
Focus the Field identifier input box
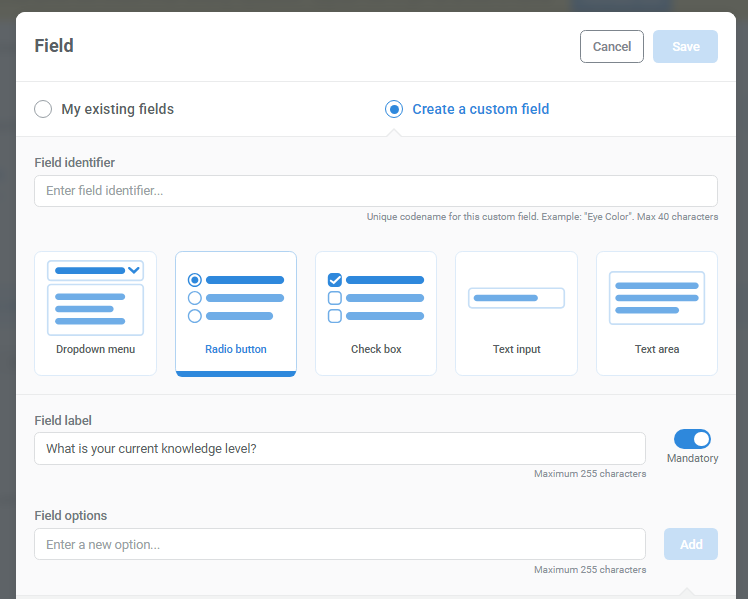tap(375, 191)
